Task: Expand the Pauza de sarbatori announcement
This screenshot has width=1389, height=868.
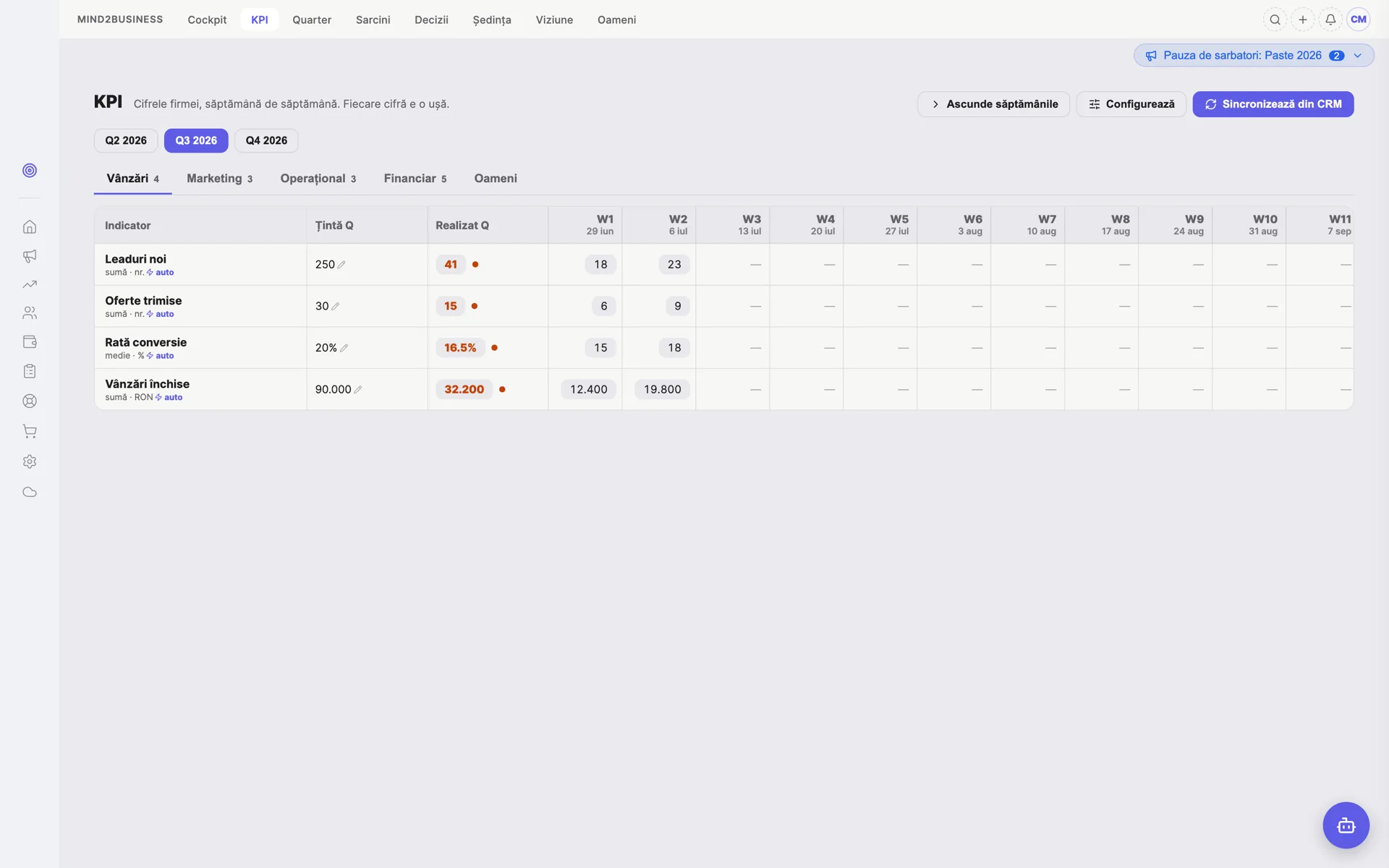Action: pyautogui.click(x=1254, y=56)
